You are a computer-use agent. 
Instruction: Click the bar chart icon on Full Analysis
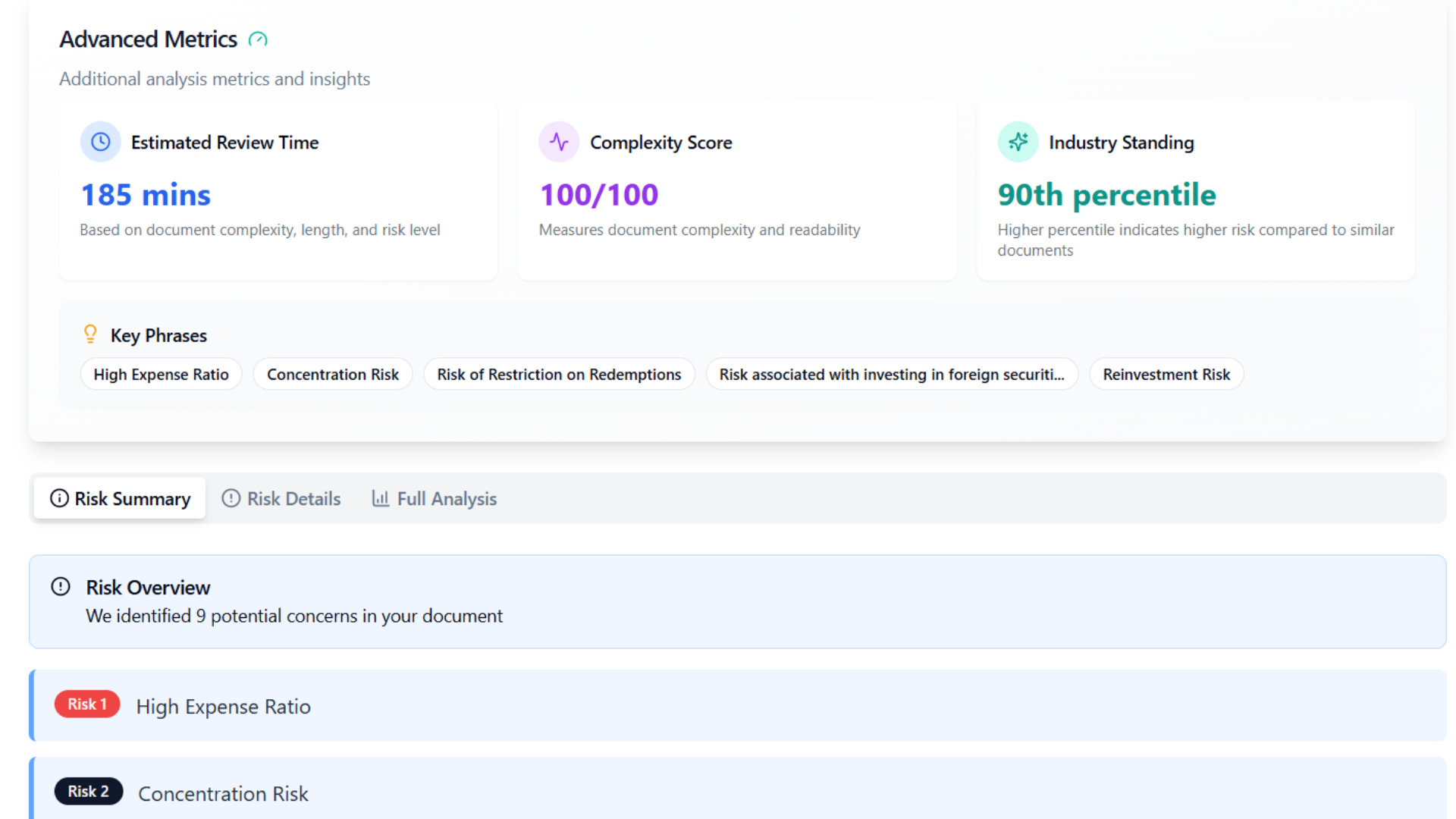[380, 498]
